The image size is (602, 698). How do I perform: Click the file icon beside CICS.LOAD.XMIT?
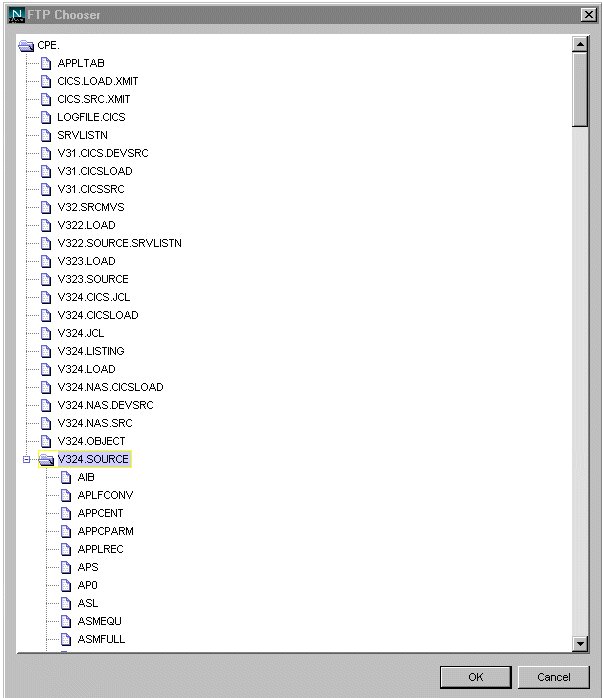[46, 81]
